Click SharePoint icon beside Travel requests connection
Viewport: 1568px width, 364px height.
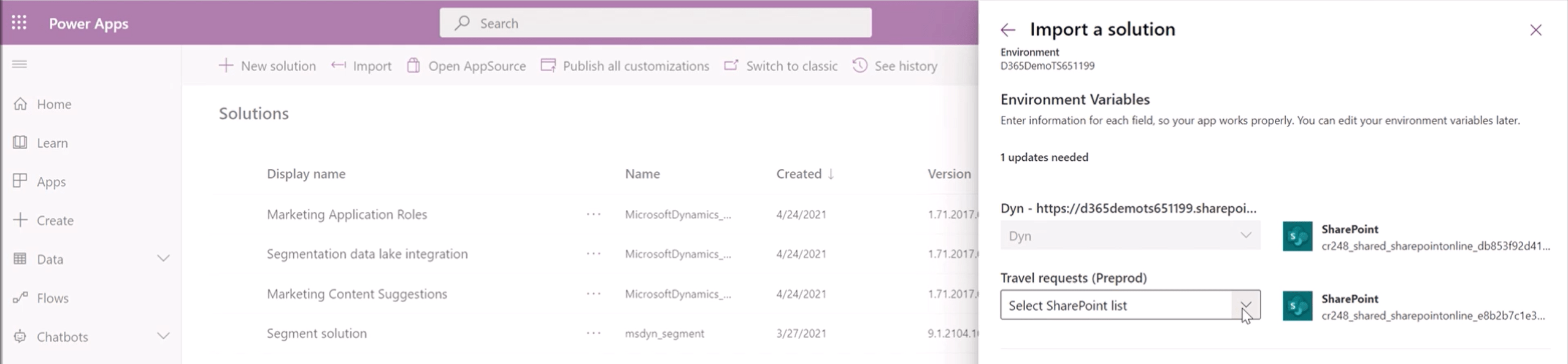click(1297, 306)
